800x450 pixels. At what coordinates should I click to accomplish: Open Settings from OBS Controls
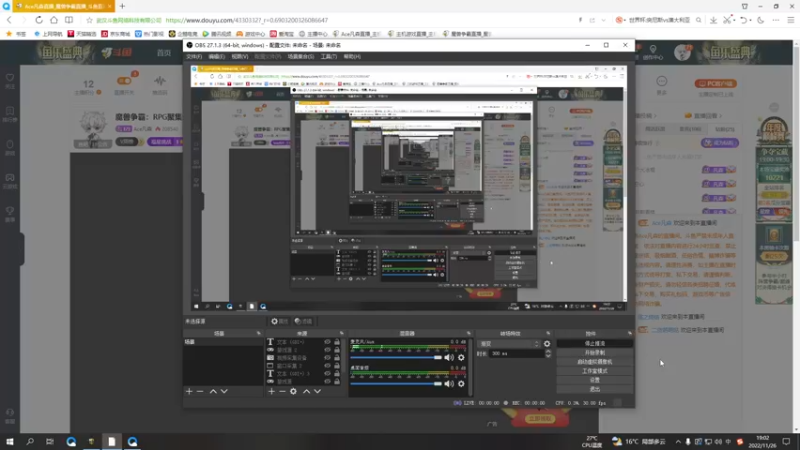pyautogui.click(x=595, y=380)
